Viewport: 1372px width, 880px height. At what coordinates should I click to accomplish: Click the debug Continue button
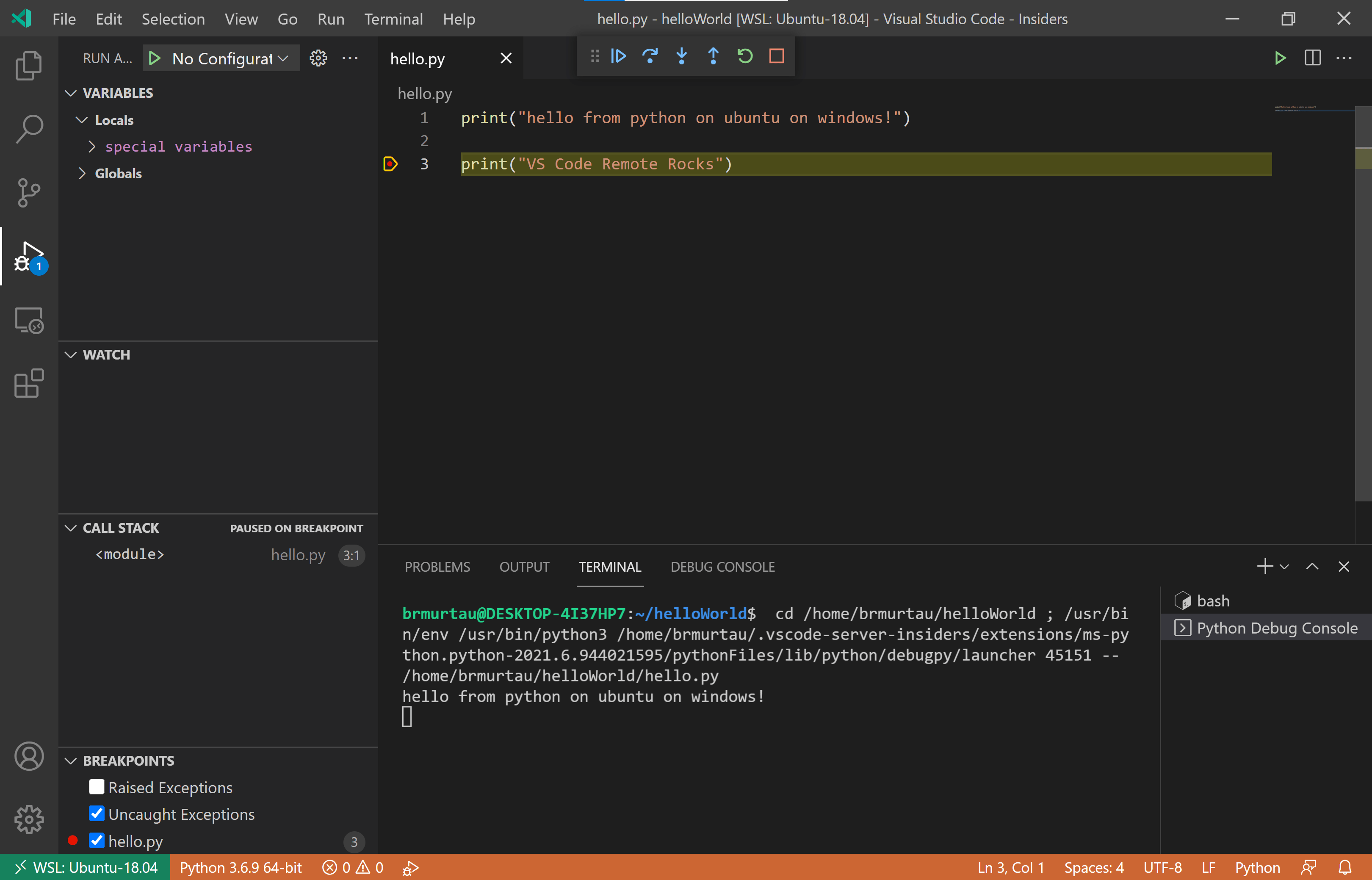619,56
